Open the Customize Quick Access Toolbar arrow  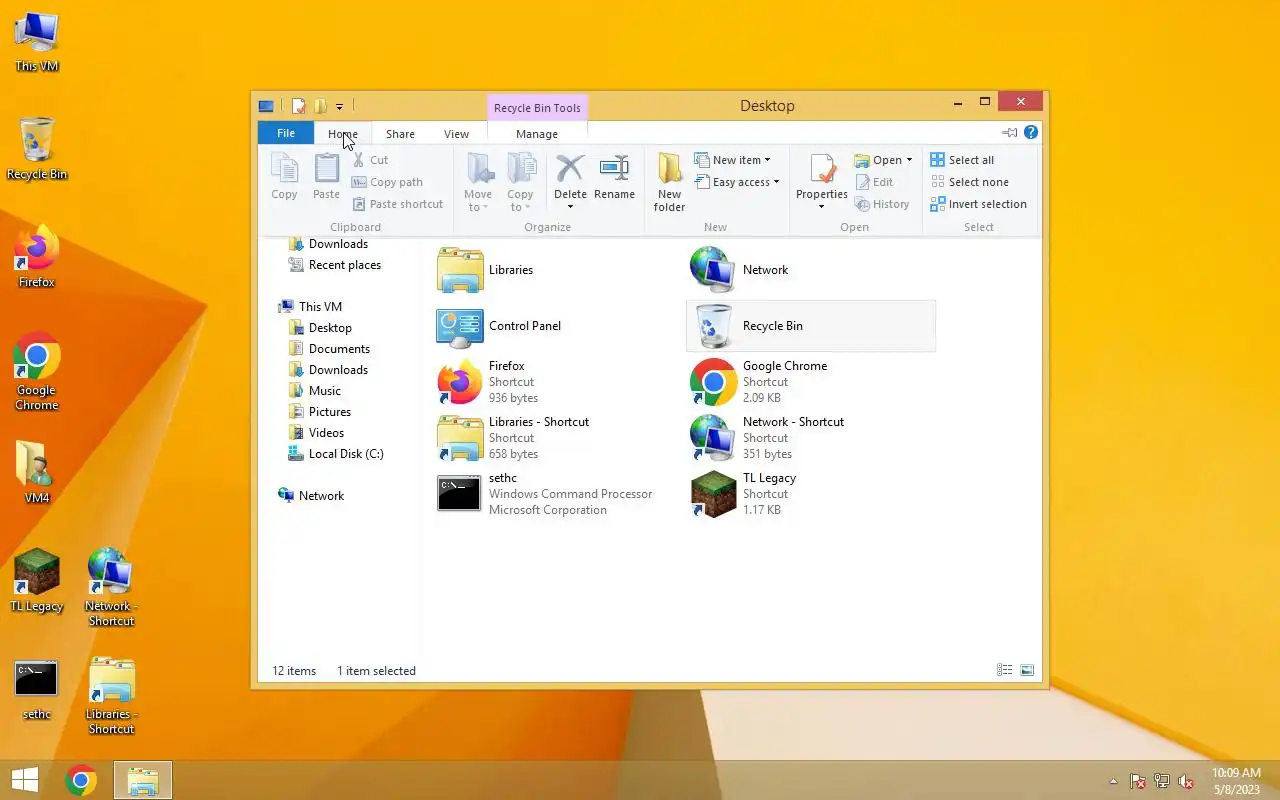[x=340, y=106]
